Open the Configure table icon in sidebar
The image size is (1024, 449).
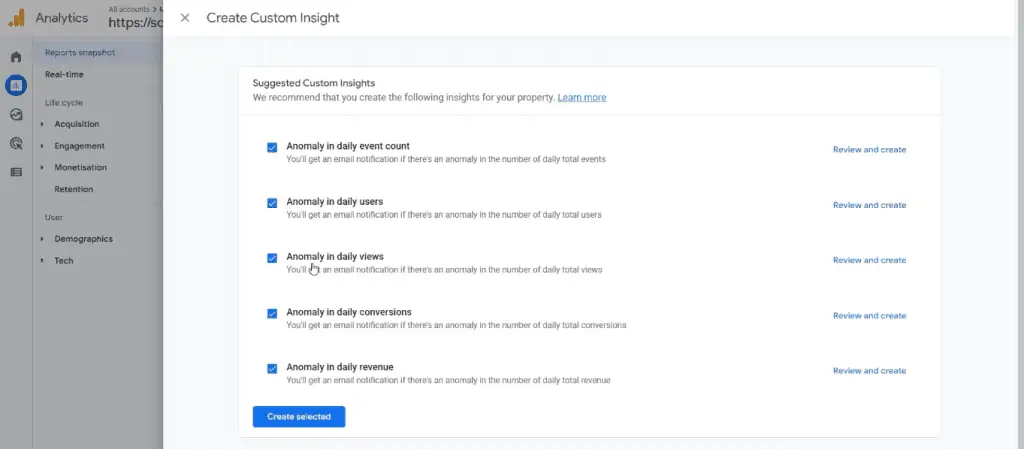[16, 172]
